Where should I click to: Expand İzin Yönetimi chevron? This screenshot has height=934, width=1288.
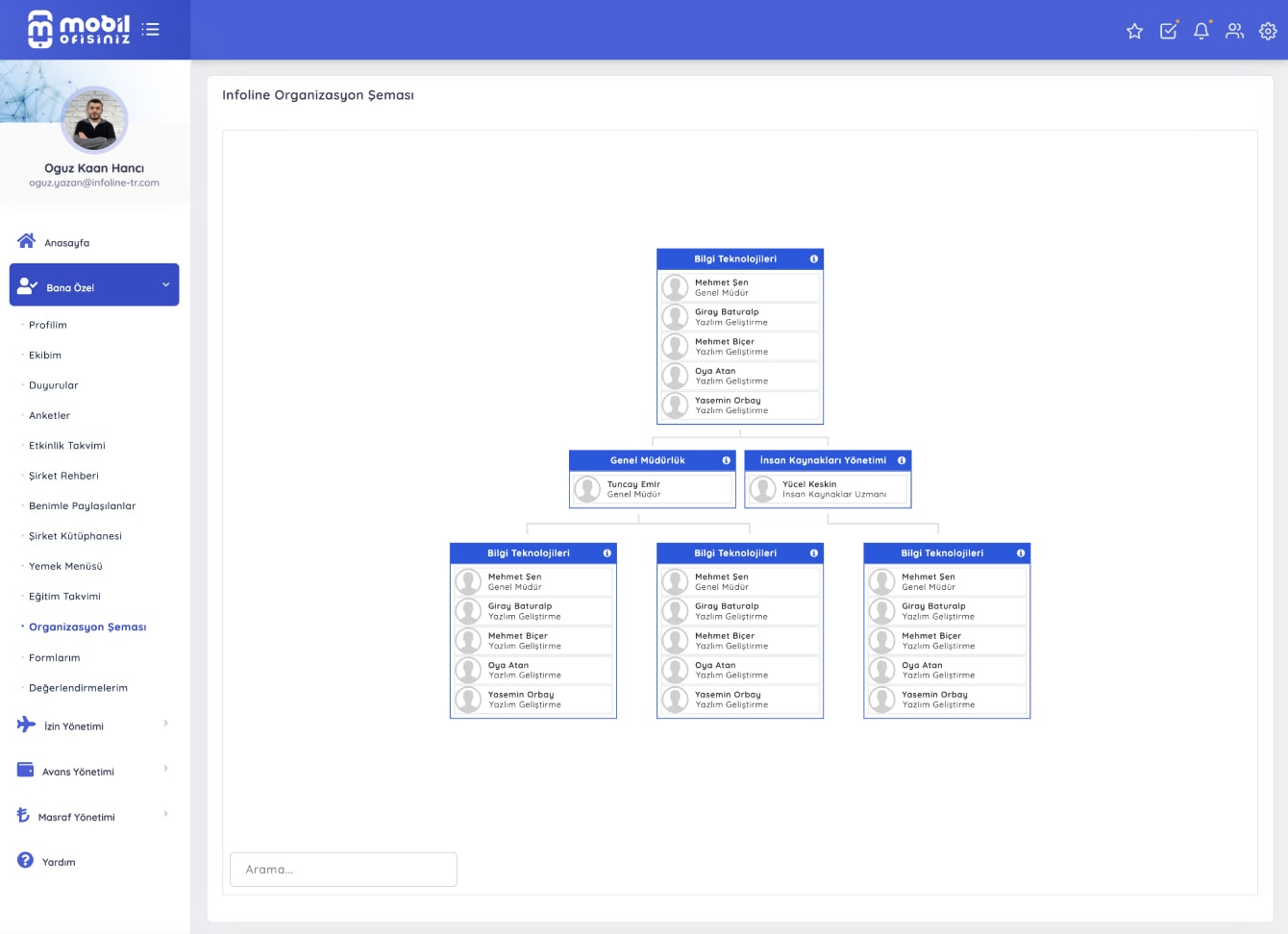pyautogui.click(x=166, y=723)
